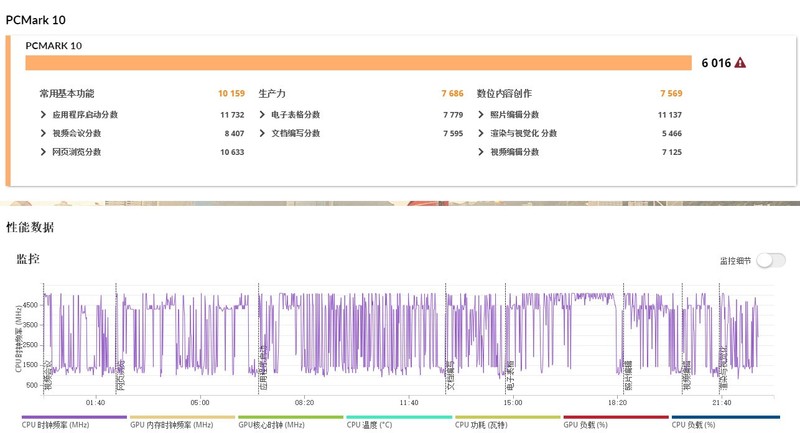Click the 文档编写 score value 7 595
Image resolution: width=800 pixels, height=433 pixels.
click(x=453, y=133)
